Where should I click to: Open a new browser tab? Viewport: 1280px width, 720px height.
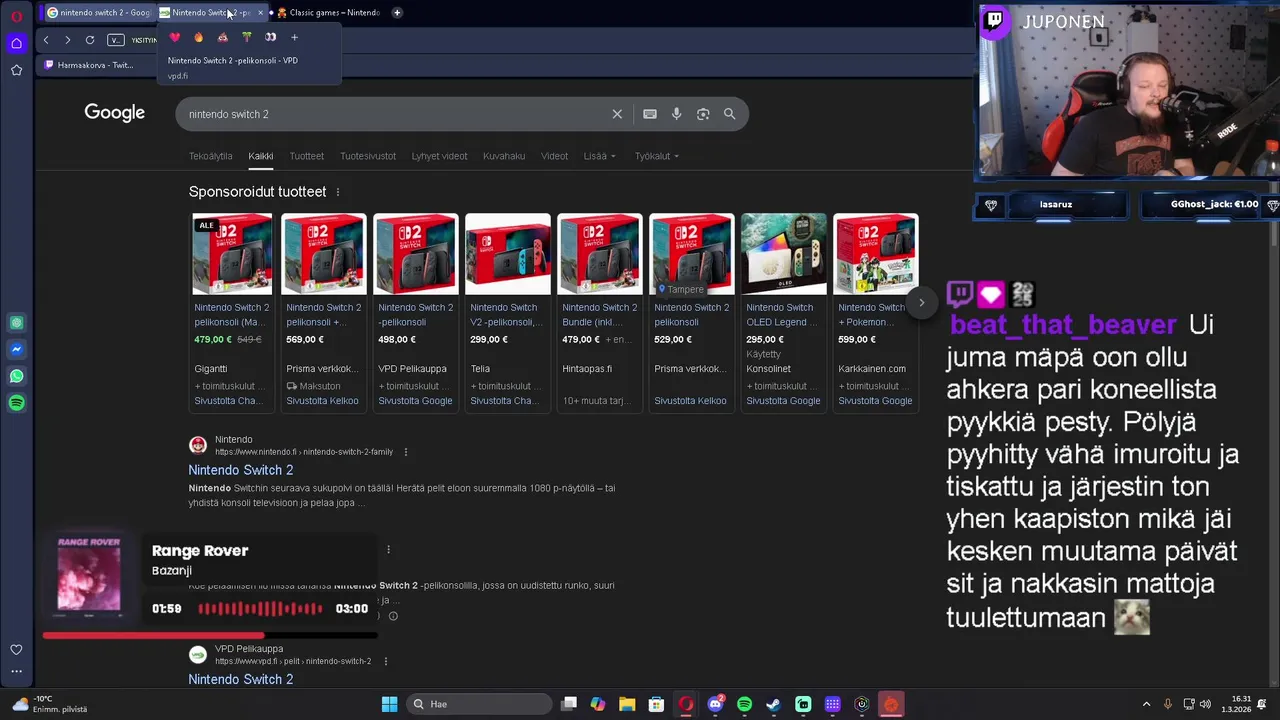click(397, 13)
